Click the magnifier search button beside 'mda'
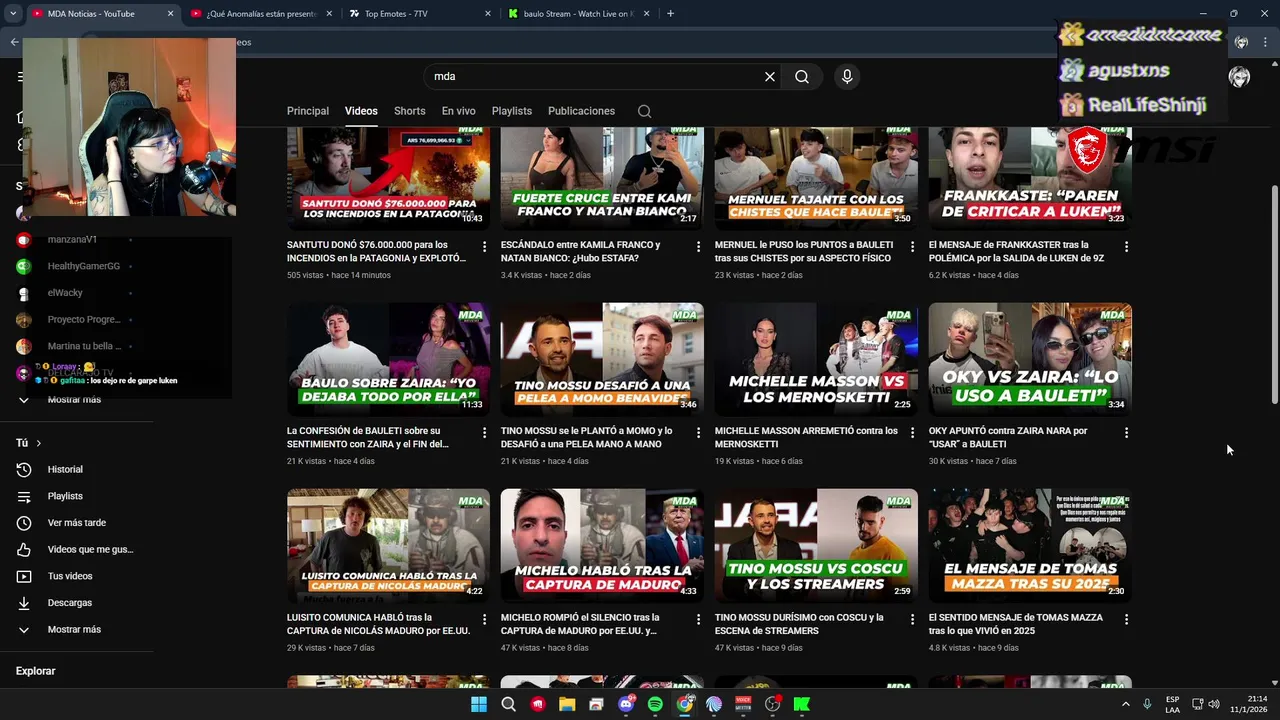1280x720 pixels. point(802,76)
